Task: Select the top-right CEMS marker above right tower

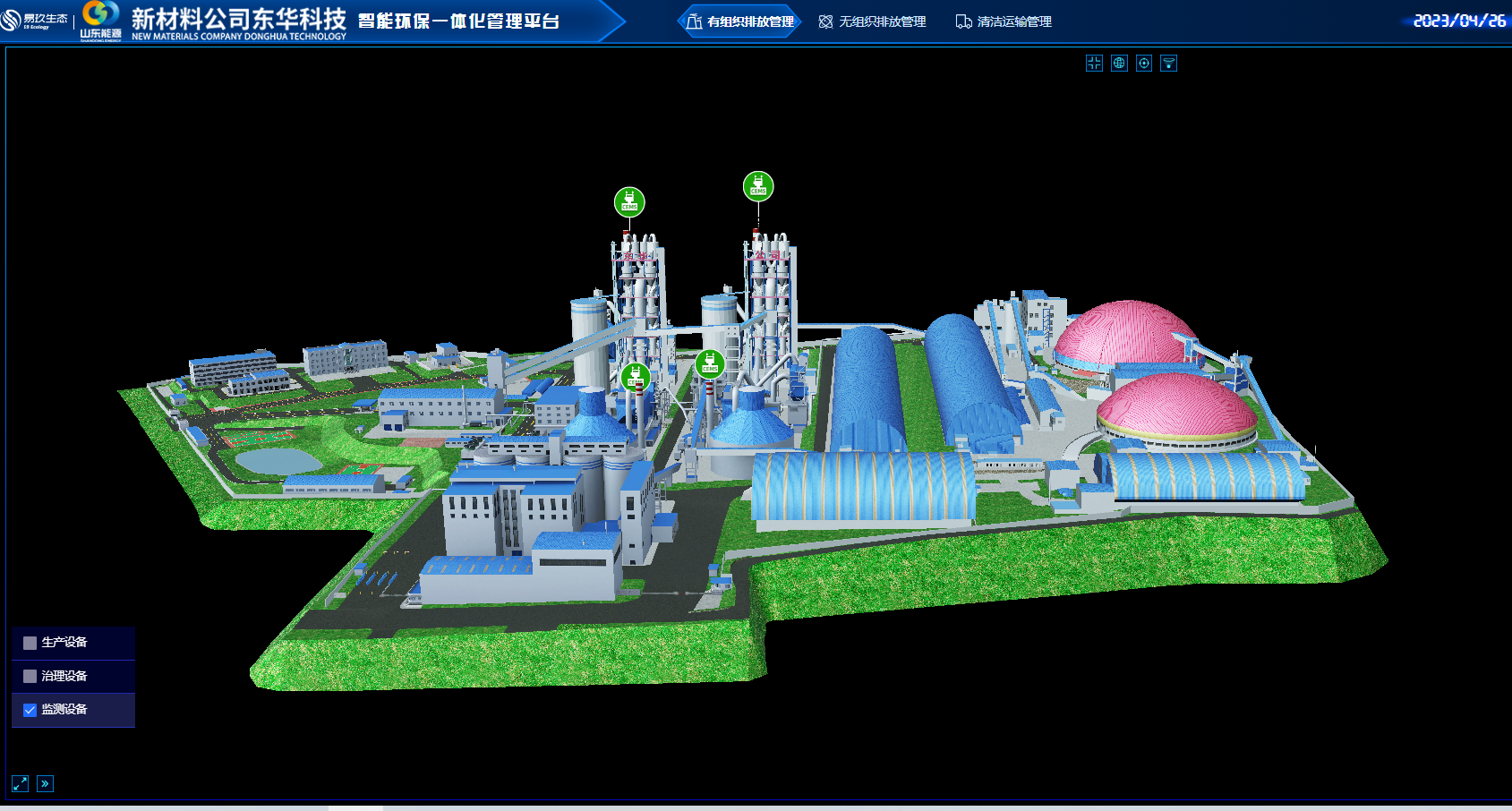Action: 758,186
